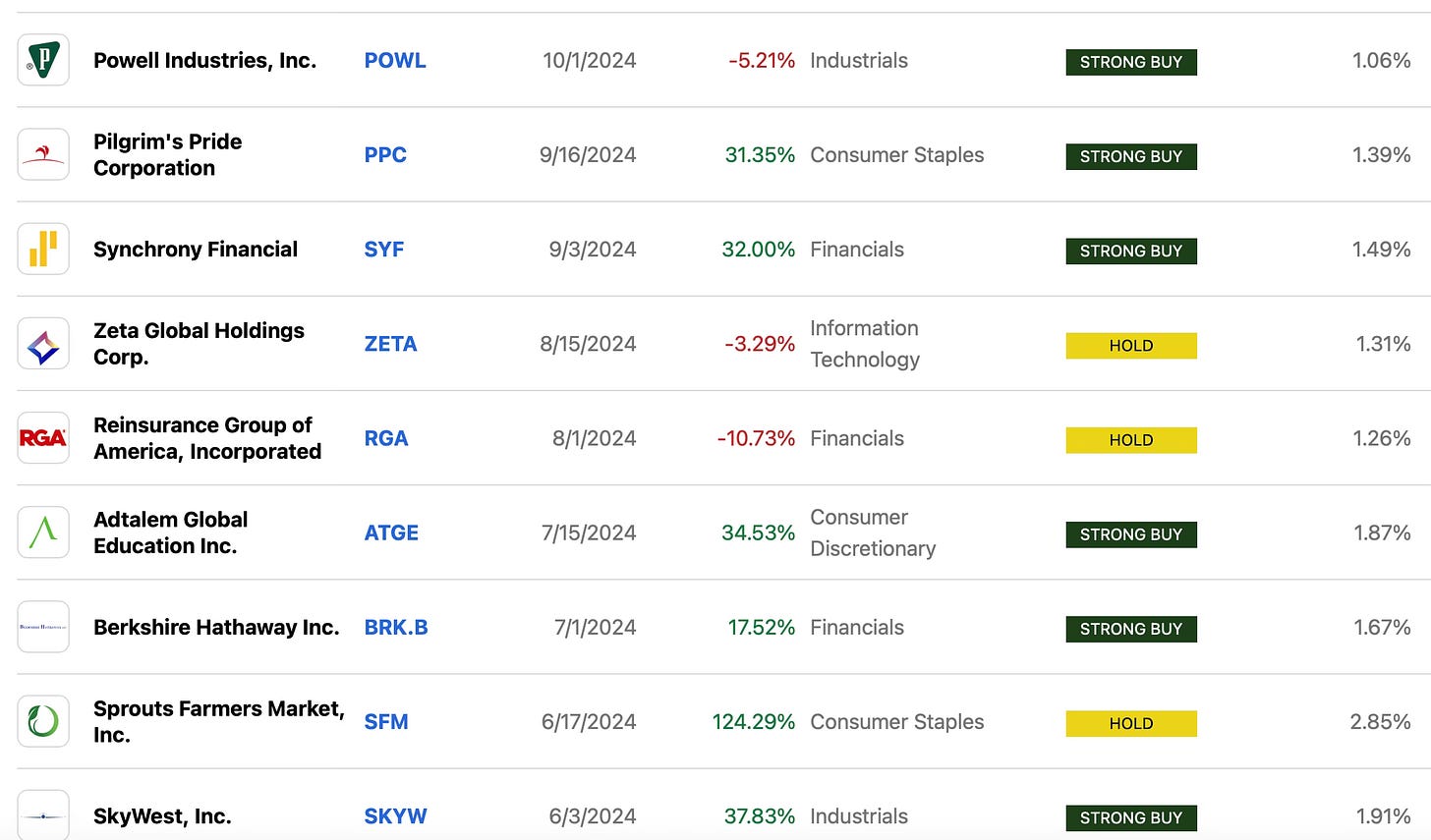Open the Adtalem Global Education logo icon
1431x840 pixels.
pos(43,532)
